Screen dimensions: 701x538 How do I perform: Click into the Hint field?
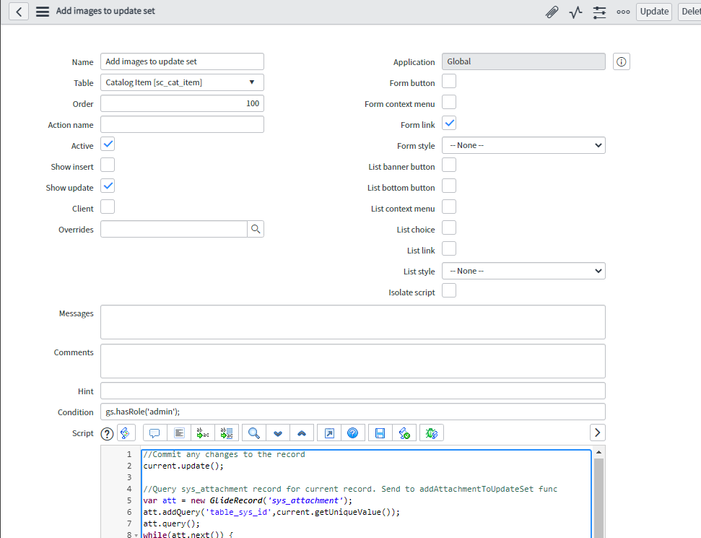tap(353, 391)
